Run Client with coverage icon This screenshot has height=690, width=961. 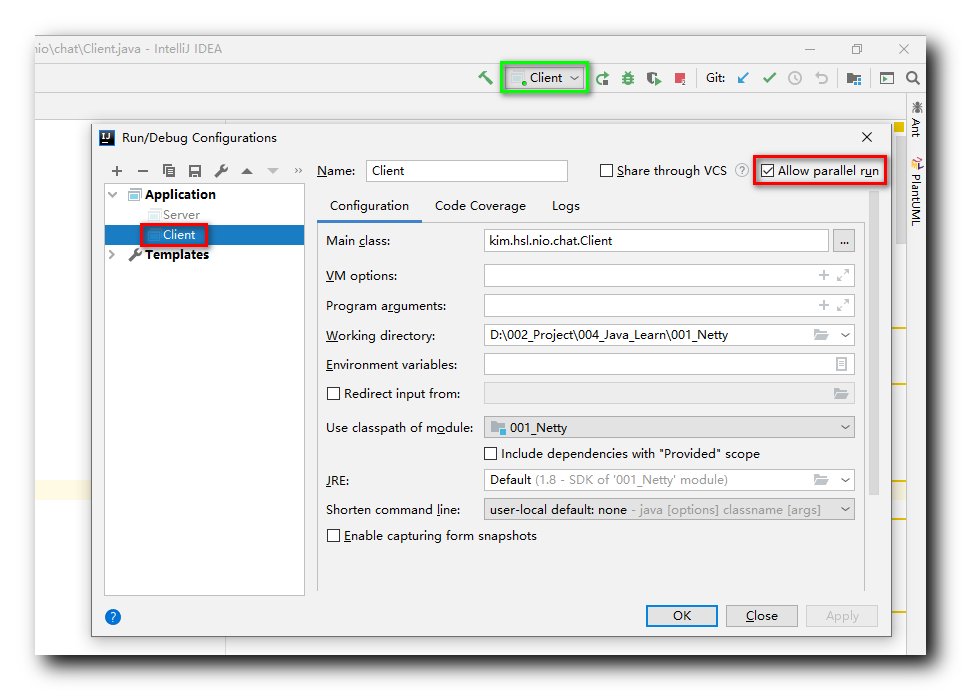coord(654,78)
